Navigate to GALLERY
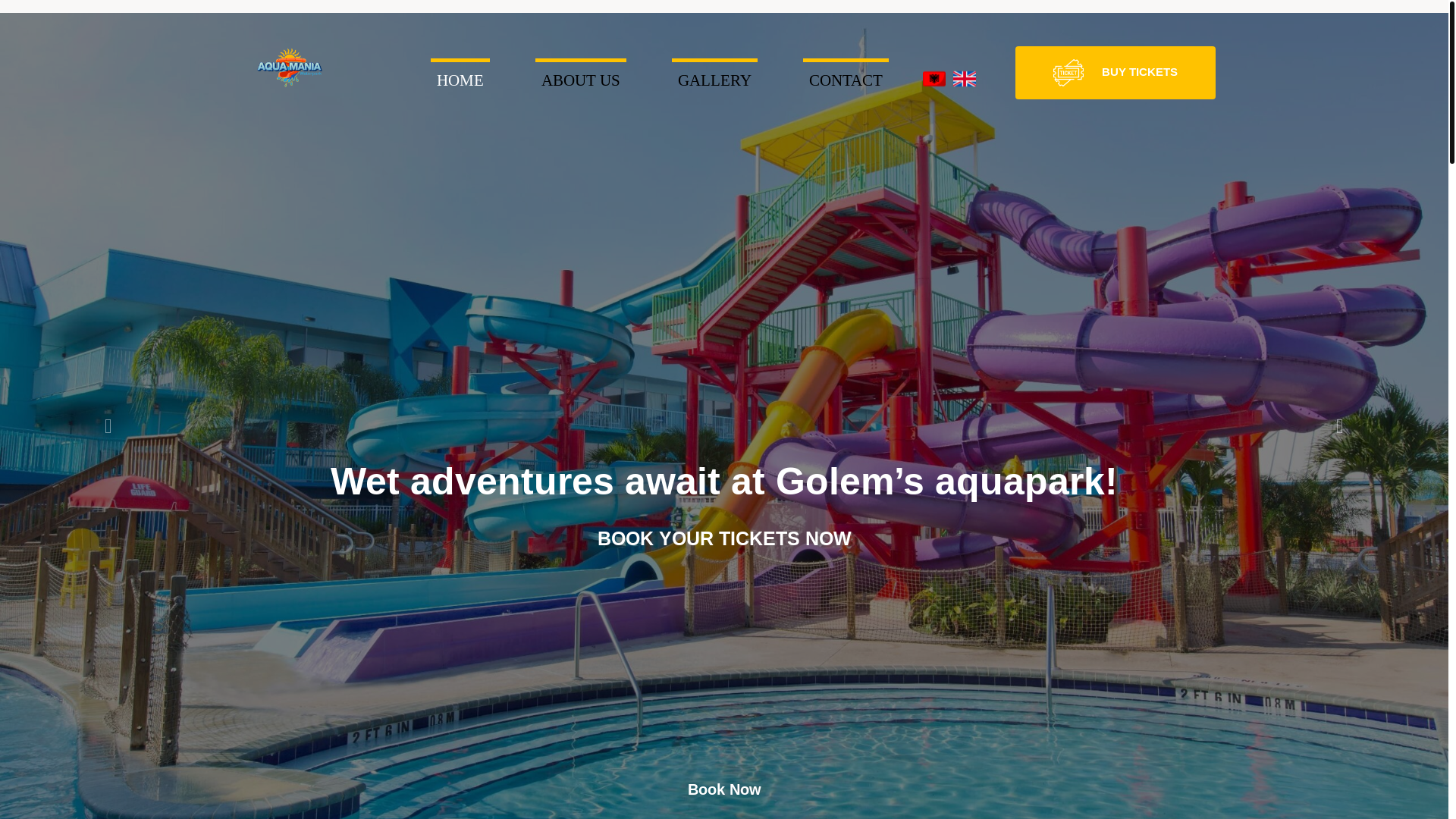The width and height of the screenshot is (1456, 819). (x=714, y=80)
